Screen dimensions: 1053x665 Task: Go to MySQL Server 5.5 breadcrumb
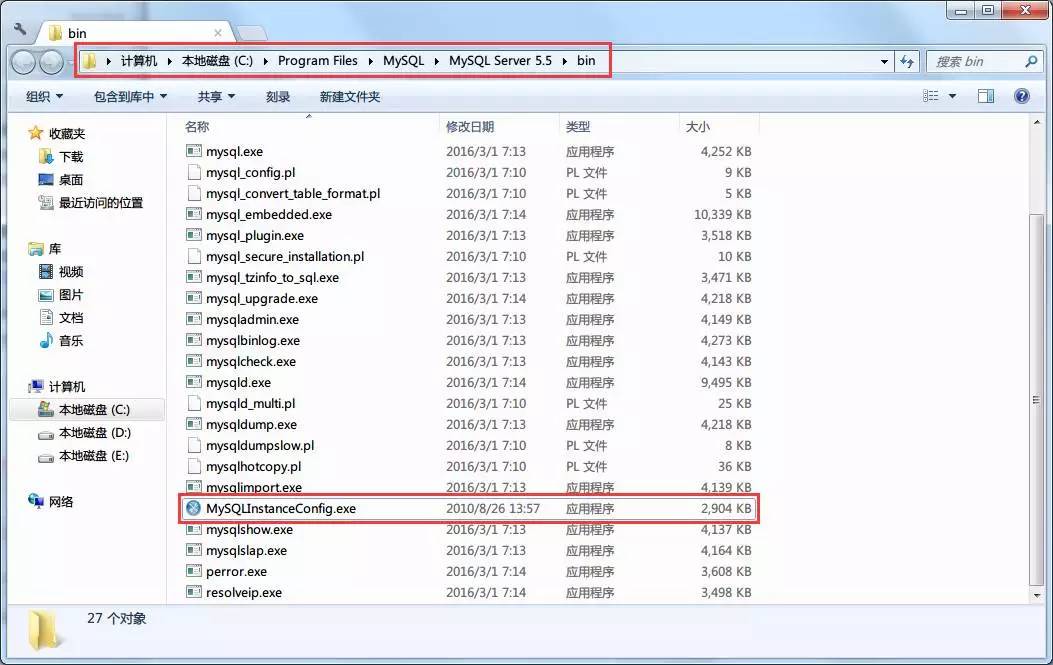click(x=500, y=60)
